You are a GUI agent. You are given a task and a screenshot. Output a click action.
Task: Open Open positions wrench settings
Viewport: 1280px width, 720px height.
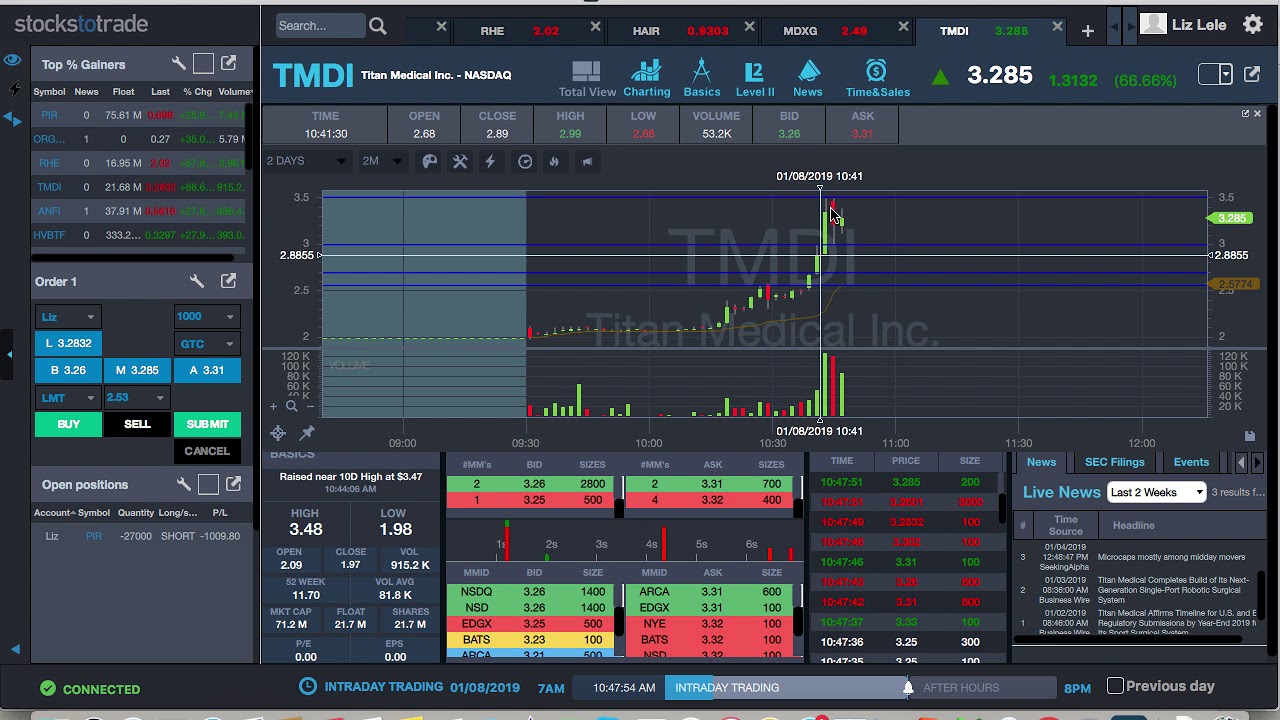184,484
